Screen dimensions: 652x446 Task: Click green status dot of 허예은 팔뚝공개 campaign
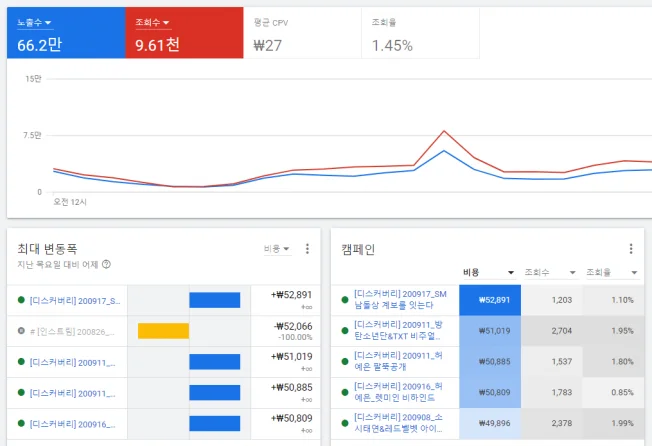[345, 361]
